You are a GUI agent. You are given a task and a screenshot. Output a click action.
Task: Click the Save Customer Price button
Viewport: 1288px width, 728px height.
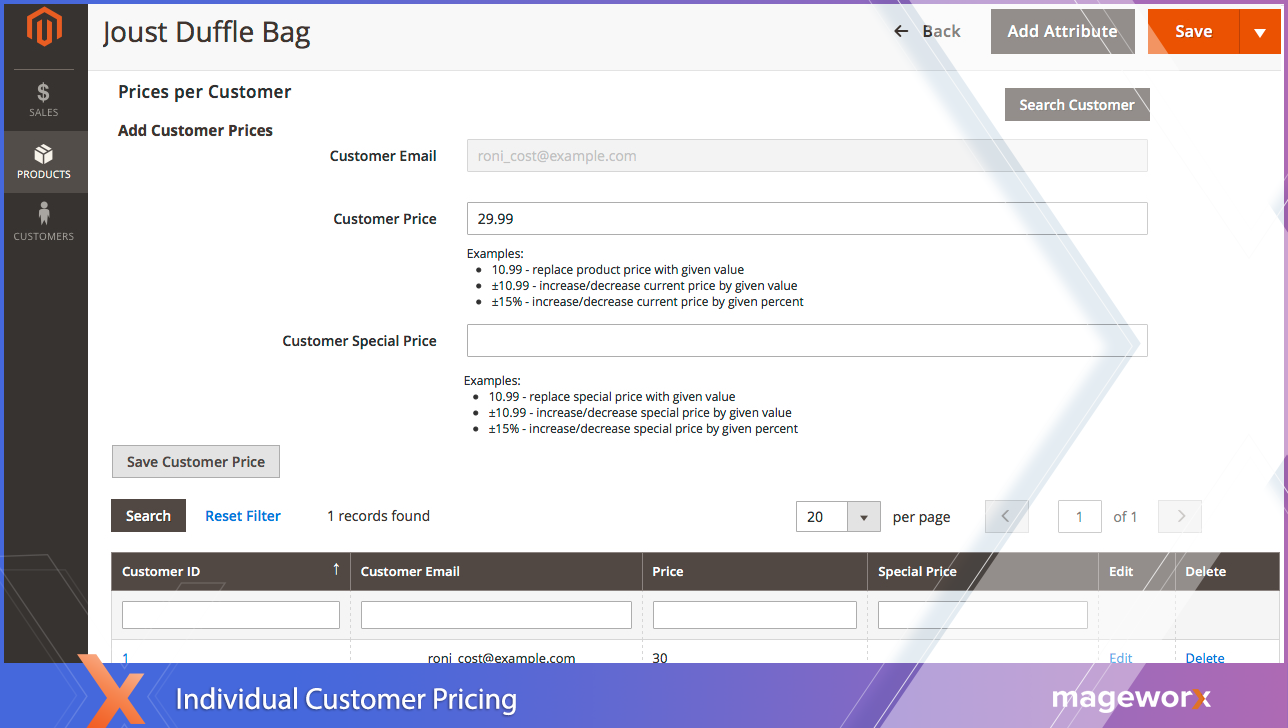(x=196, y=462)
